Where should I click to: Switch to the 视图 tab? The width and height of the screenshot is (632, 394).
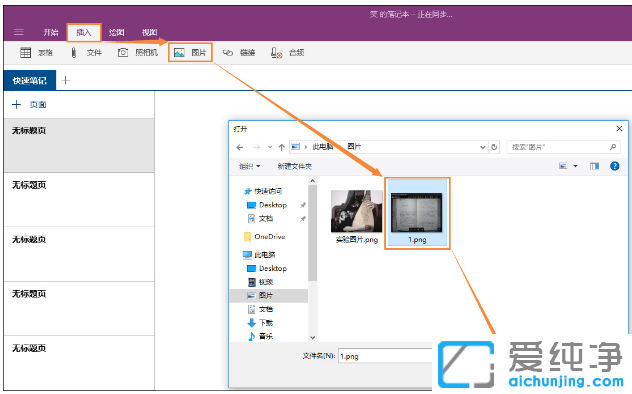pos(150,32)
